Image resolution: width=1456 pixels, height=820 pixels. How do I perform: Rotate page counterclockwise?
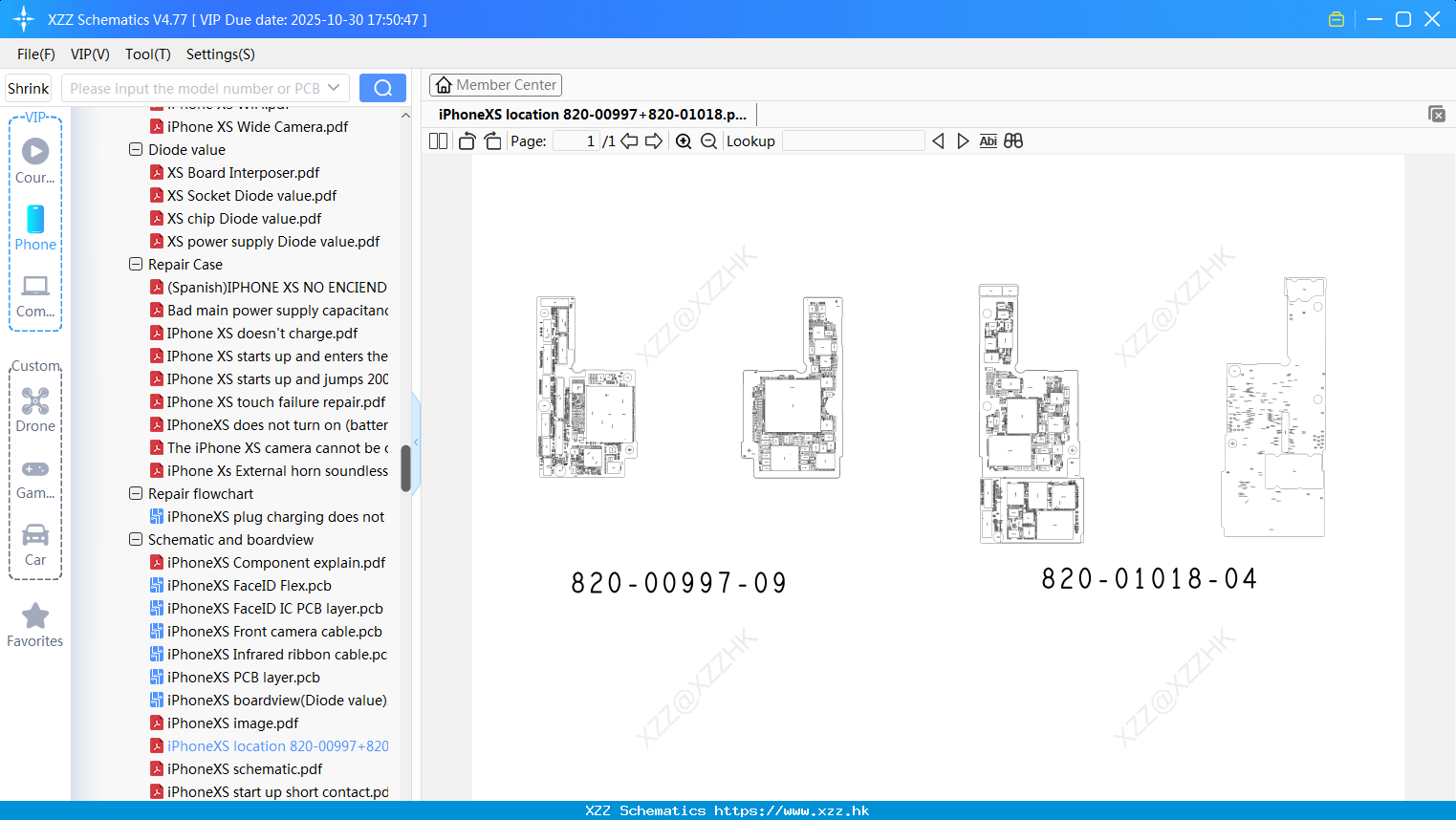[x=467, y=141]
